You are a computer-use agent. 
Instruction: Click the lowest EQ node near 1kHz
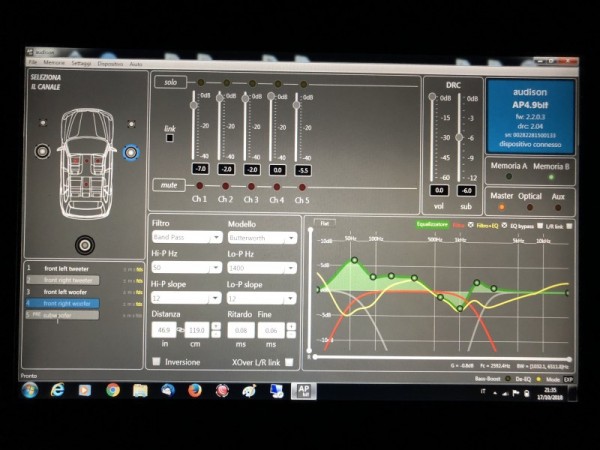(460, 308)
